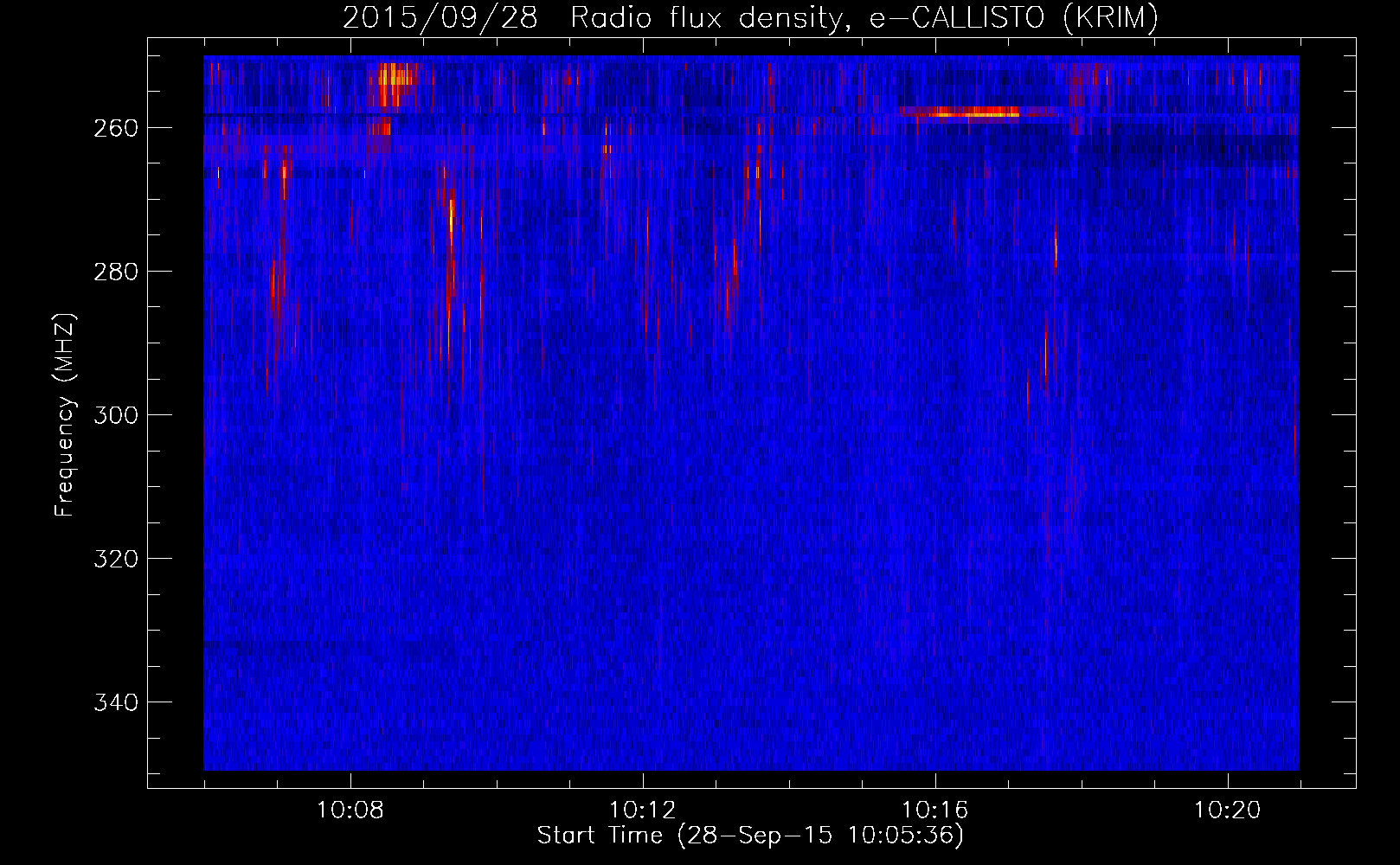Click the 'Start Time (28-Sep-15 10:05:36)' x-axis label
Image resolution: width=1400 pixels, height=865 pixels.
point(750,836)
